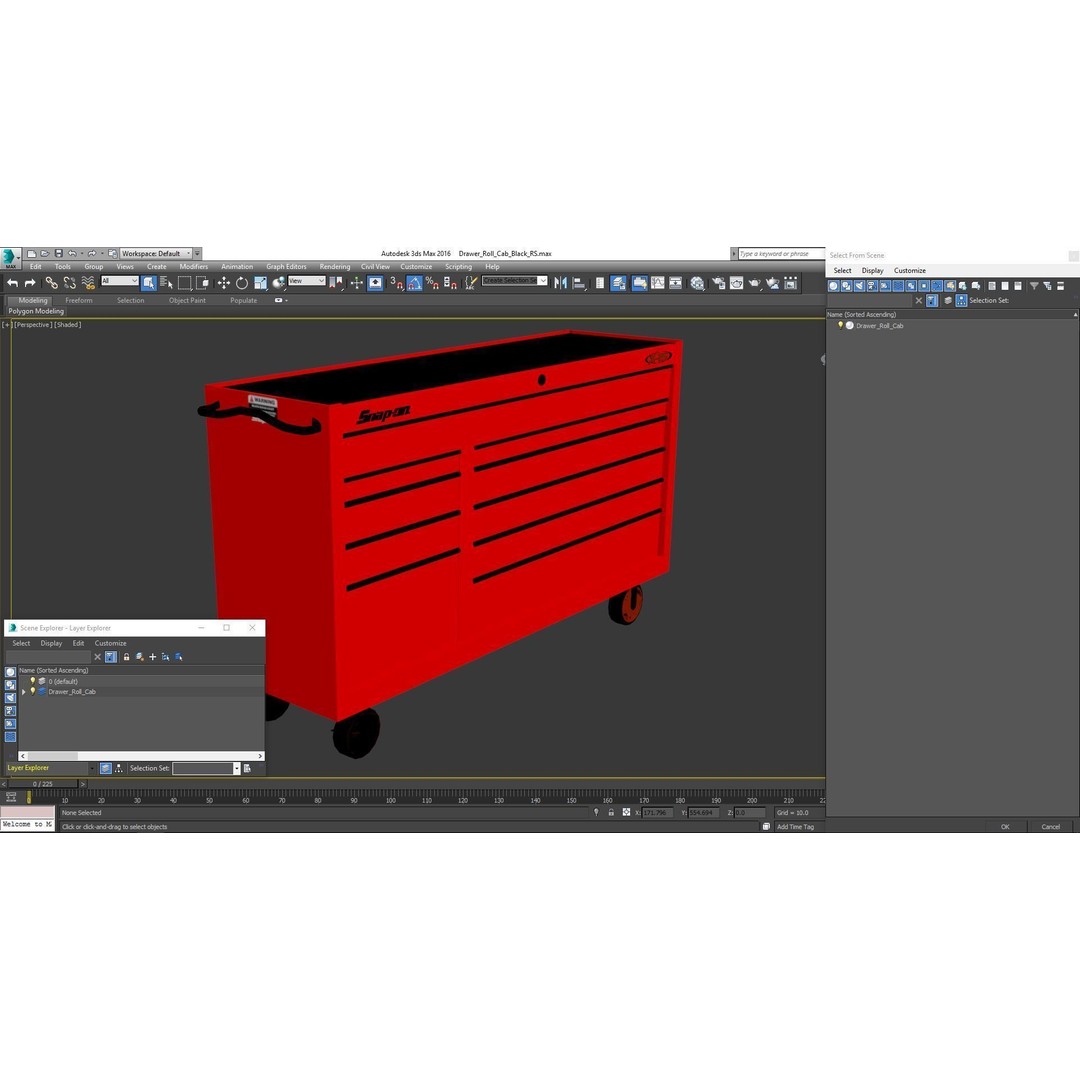The image size is (1080, 1080).
Task: Toggle lightbulb of Drawer_Roll_Cab in Select From Scene
Action: pos(840,326)
